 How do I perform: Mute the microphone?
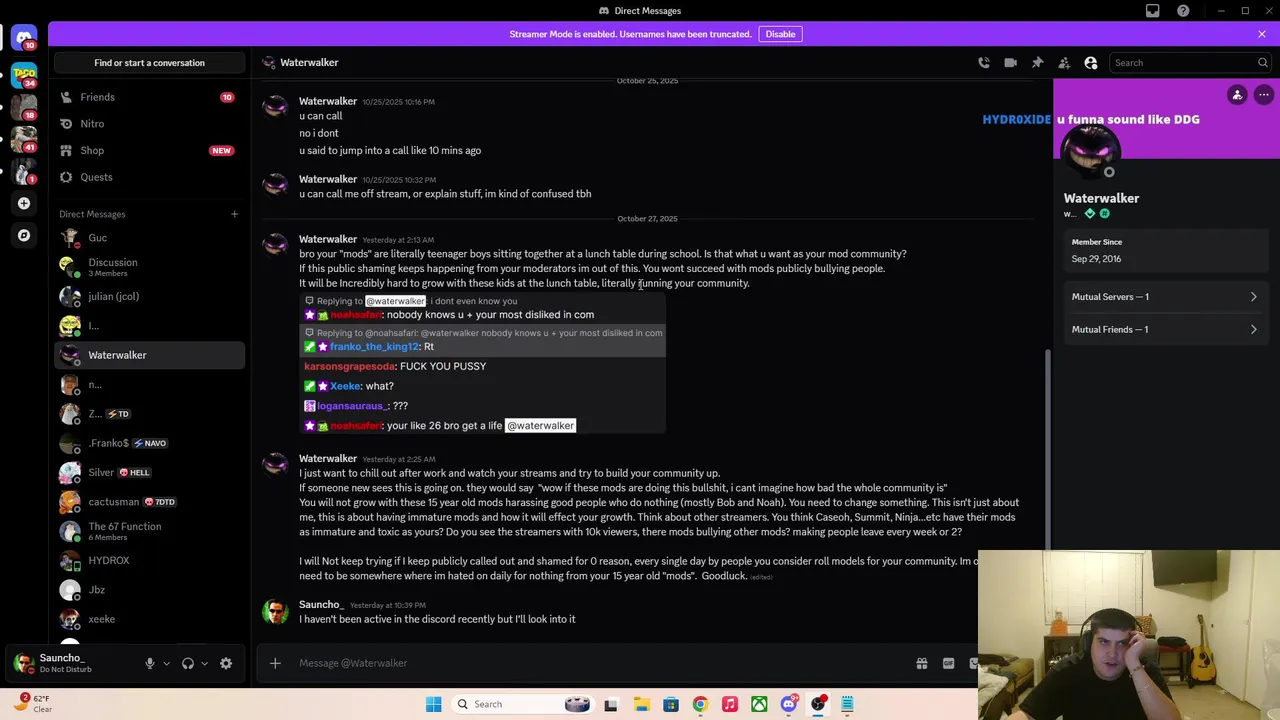point(150,663)
